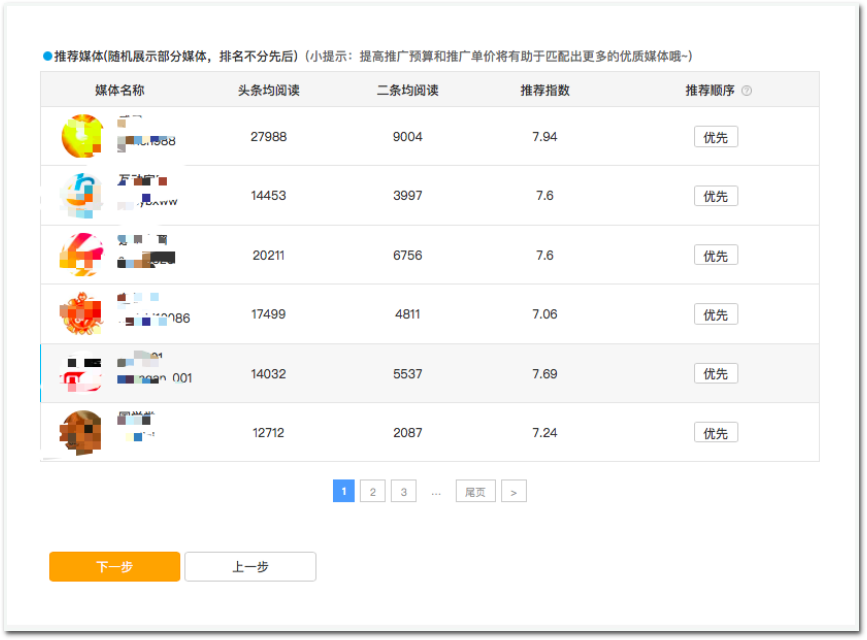Open the media avatar in the 12712 row

tap(82, 431)
